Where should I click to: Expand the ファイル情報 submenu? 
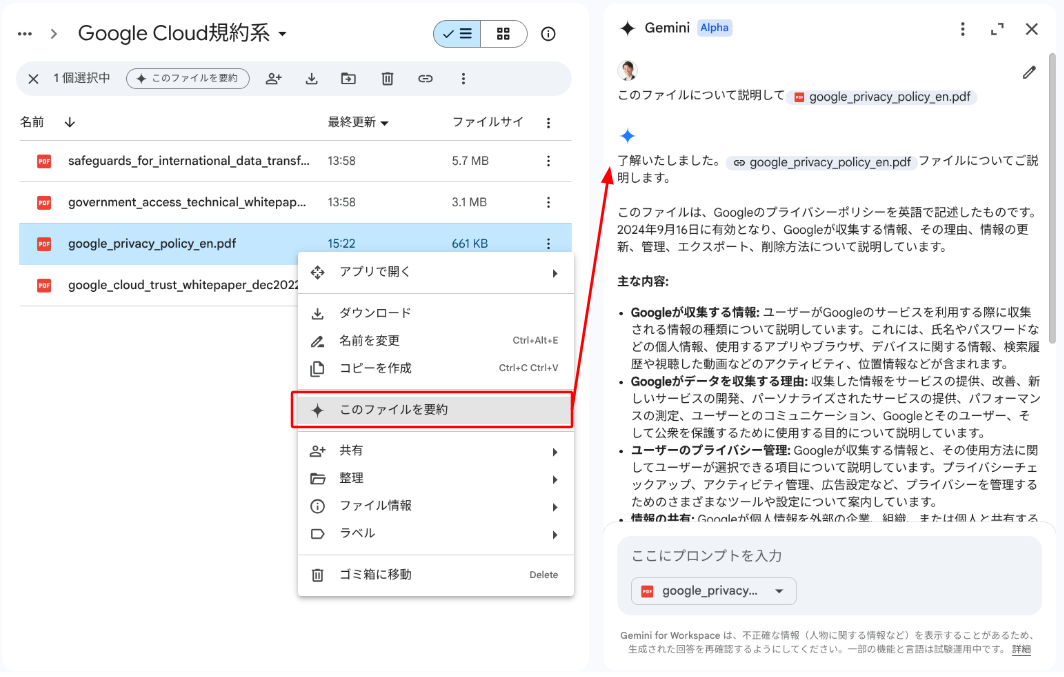436,505
